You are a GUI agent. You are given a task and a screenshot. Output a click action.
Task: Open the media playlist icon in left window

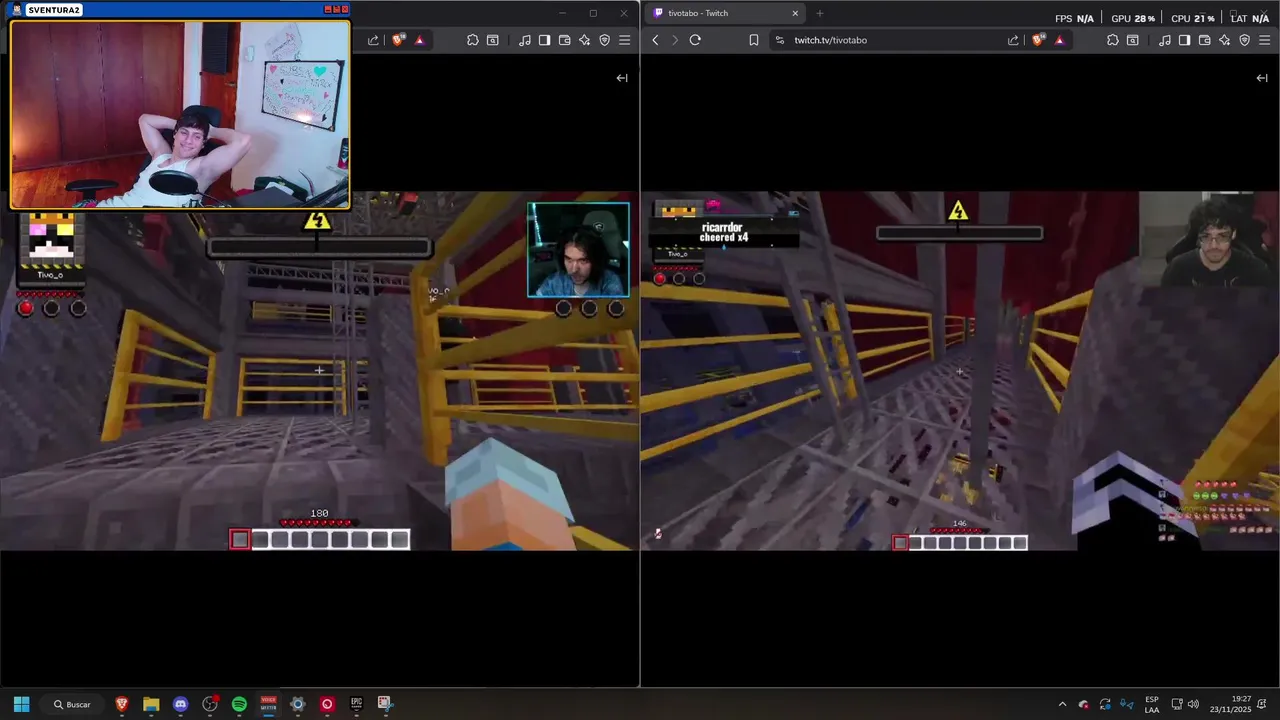click(x=524, y=40)
